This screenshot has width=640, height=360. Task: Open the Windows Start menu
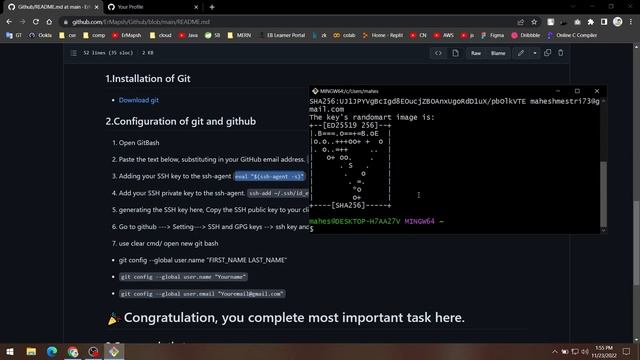pyautogui.click(x=10, y=351)
